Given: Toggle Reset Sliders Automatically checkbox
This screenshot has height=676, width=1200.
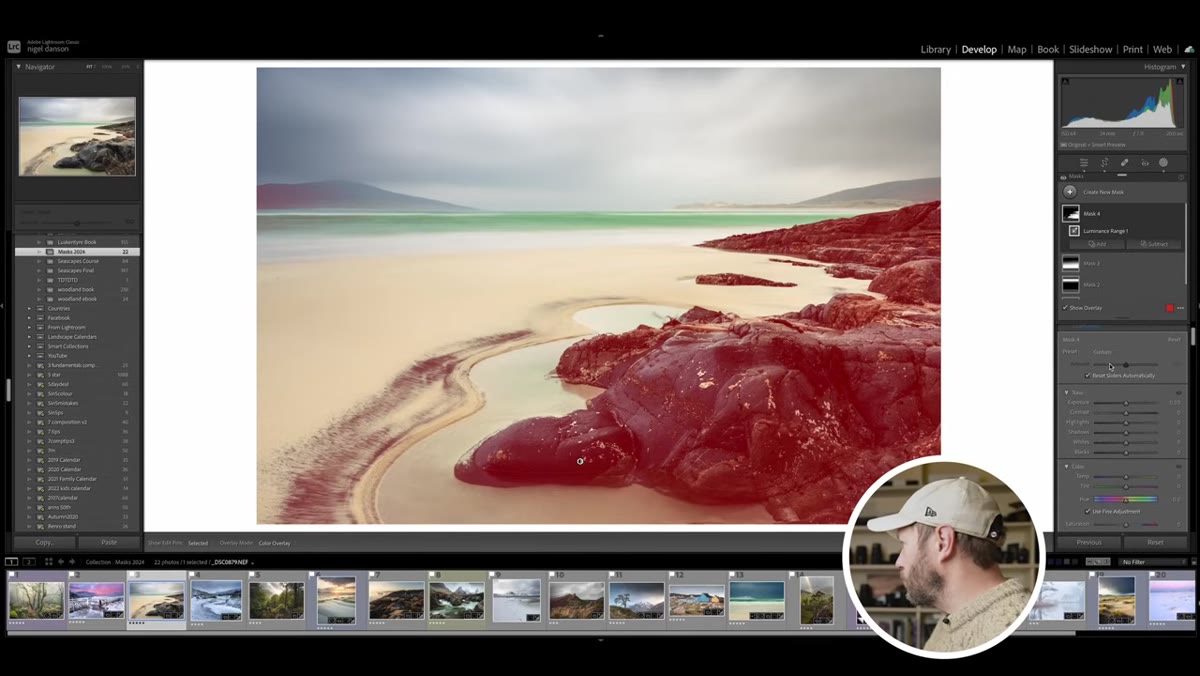Looking at the screenshot, I should (1088, 375).
